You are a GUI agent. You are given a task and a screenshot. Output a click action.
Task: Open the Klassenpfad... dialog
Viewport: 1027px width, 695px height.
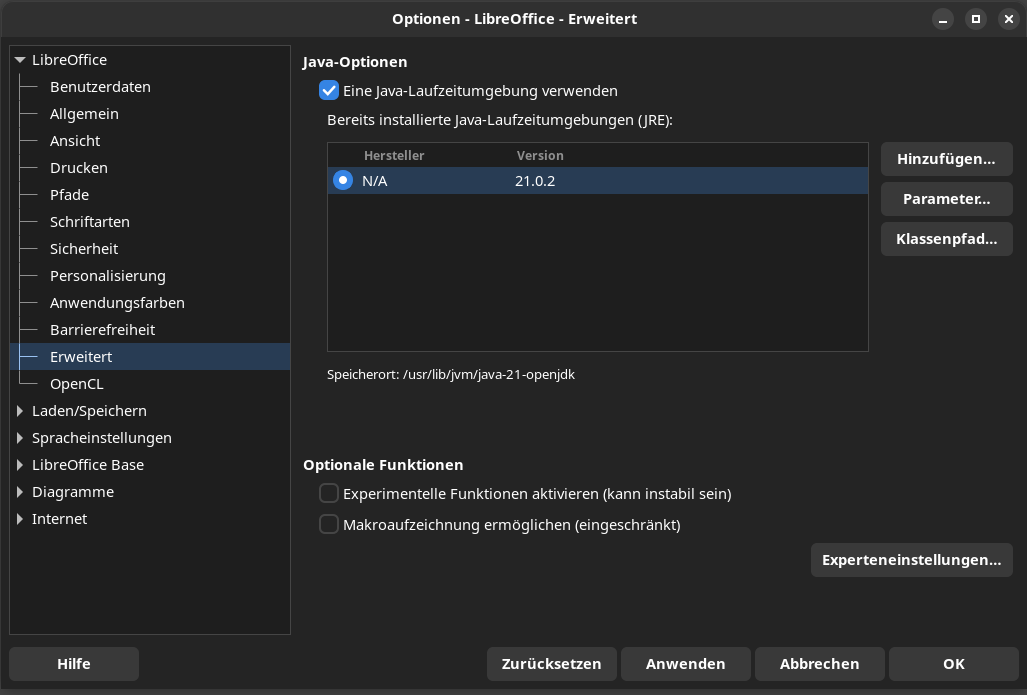tap(946, 239)
